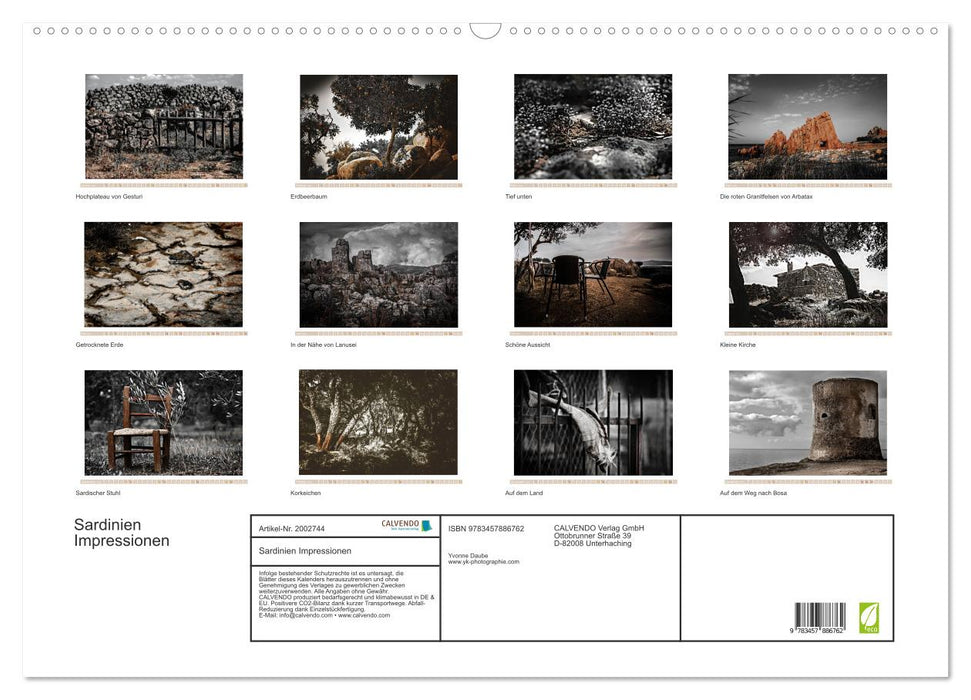Open the red granite rocks of Arbatax photo
This screenshot has width=971, height=700.
coord(807,127)
